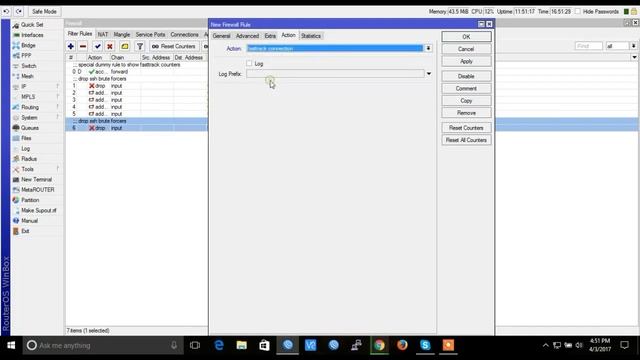The height and width of the screenshot is (360, 640).
Task: Click Exit in sidebar
Action: click(25, 231)
